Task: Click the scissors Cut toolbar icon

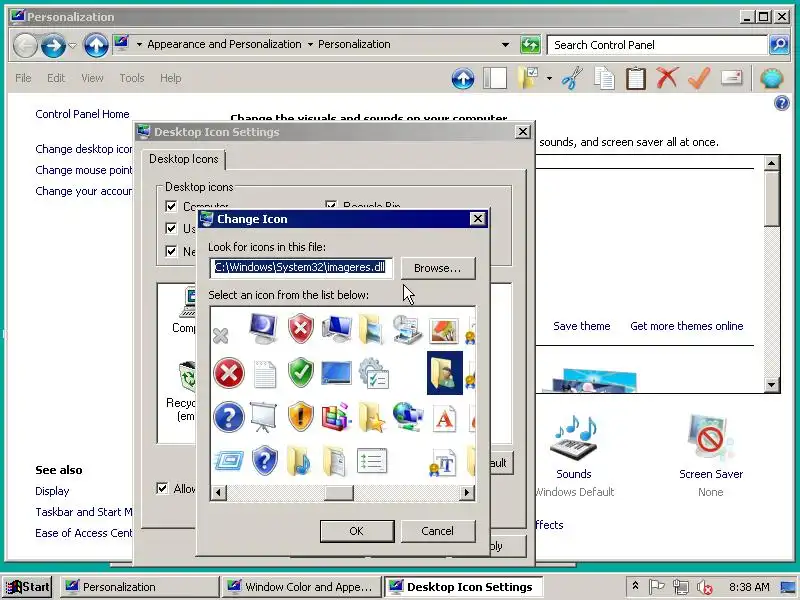Action: (572, 78)
